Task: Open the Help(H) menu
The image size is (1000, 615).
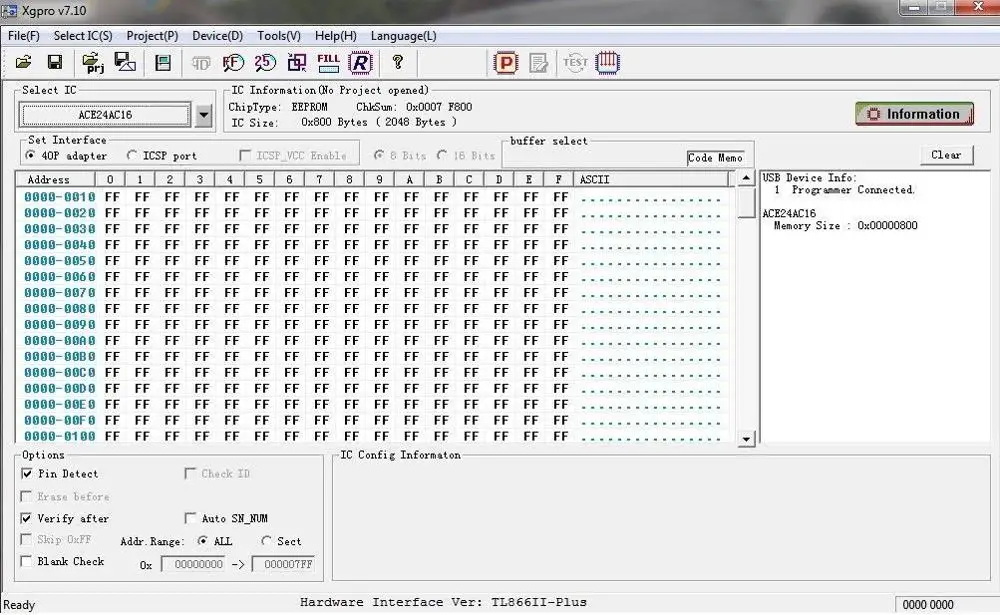Action: (x=335, y=36)
